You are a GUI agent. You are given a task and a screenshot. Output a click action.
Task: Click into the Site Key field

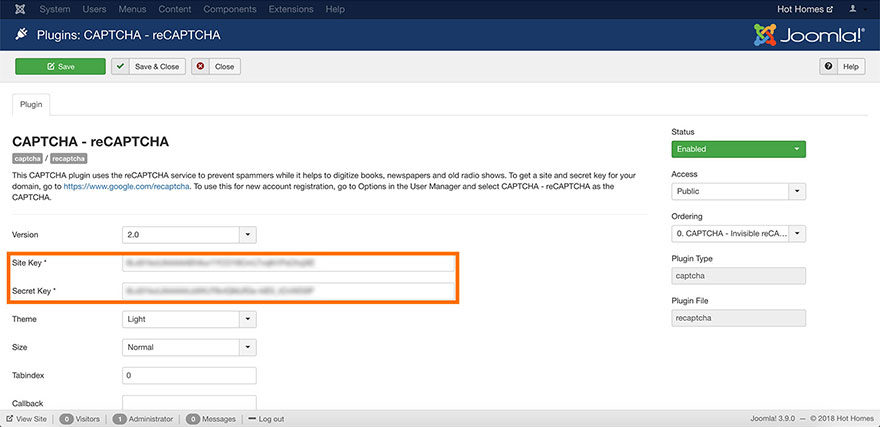tap(288, 263)
